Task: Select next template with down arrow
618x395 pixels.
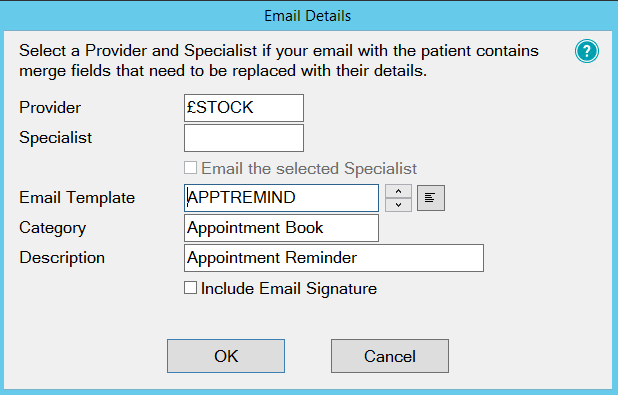Action: pos(398,205)
